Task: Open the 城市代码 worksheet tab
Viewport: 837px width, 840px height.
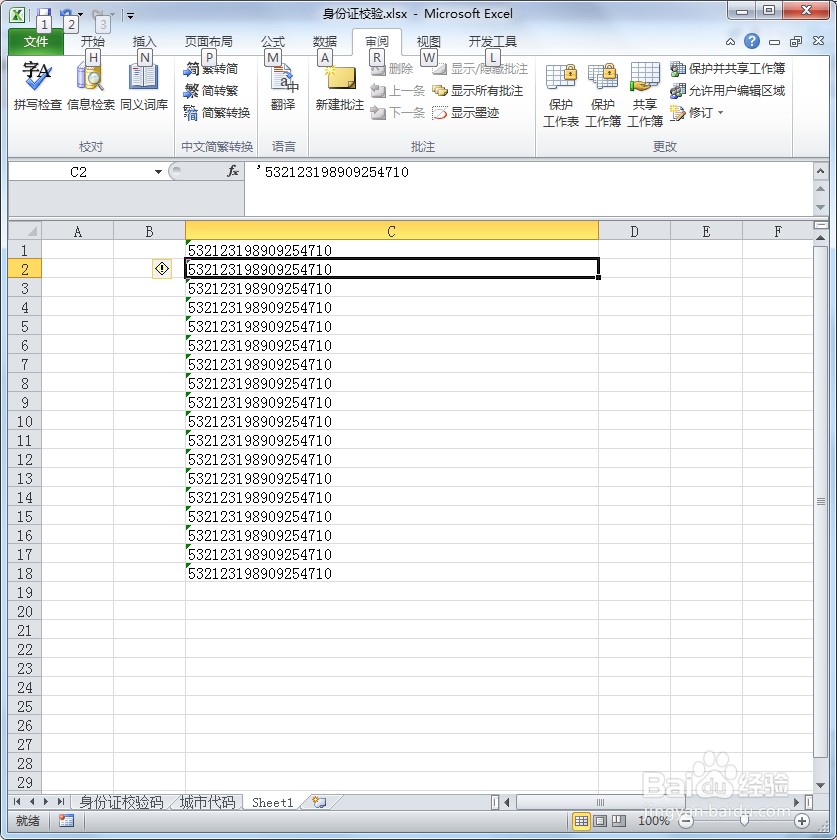Action: (207, 802)
